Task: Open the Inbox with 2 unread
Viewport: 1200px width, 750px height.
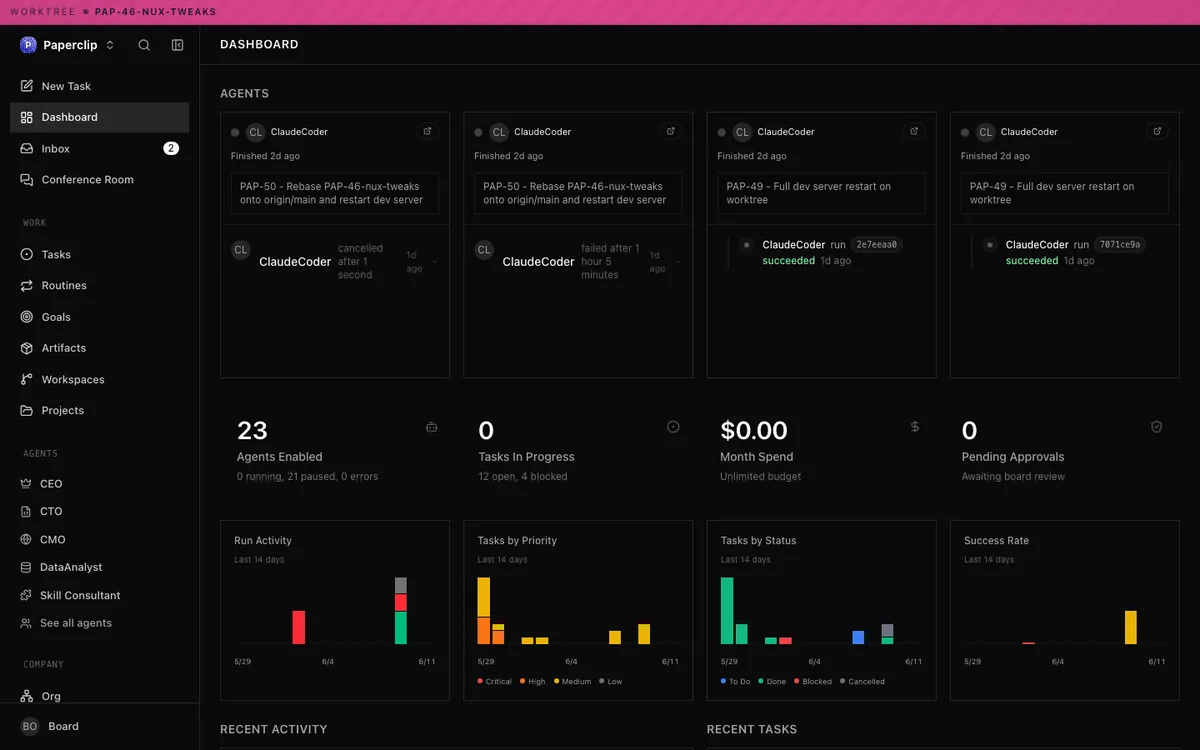Action: (100, 148)
